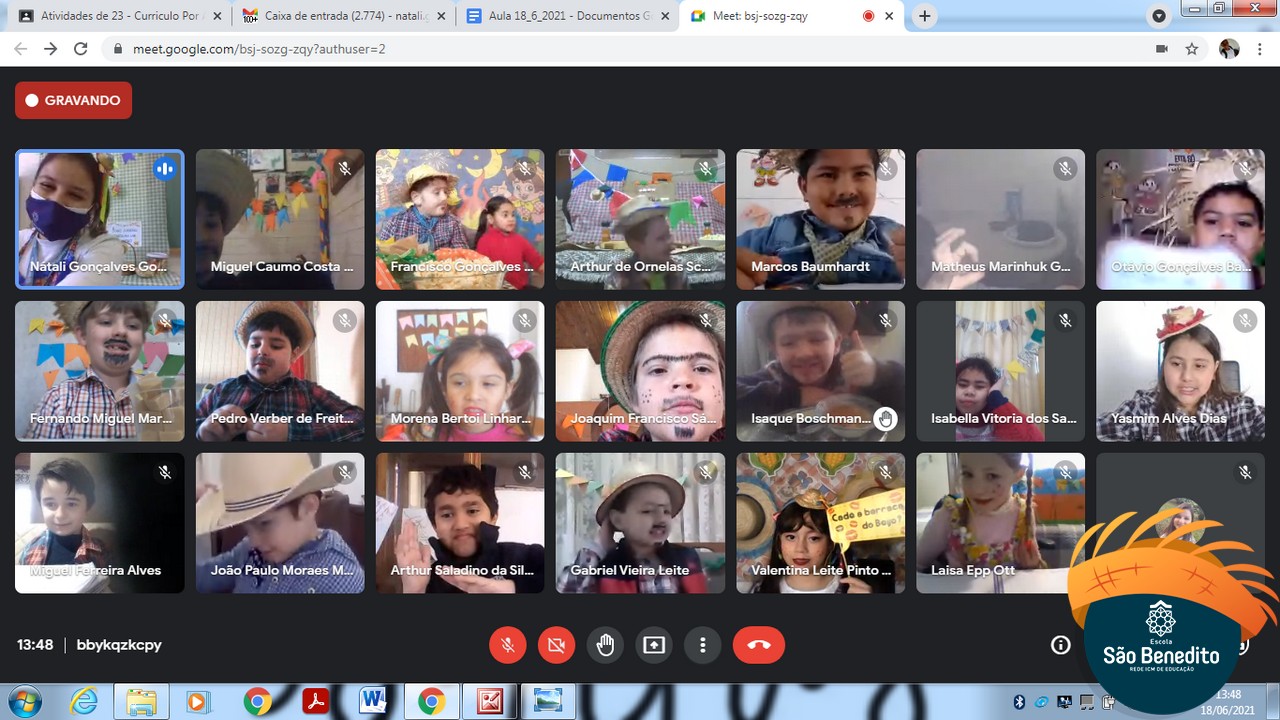Open the Chrome profile avatar menu
The image size is (1280, 720).
[1229, 48]
